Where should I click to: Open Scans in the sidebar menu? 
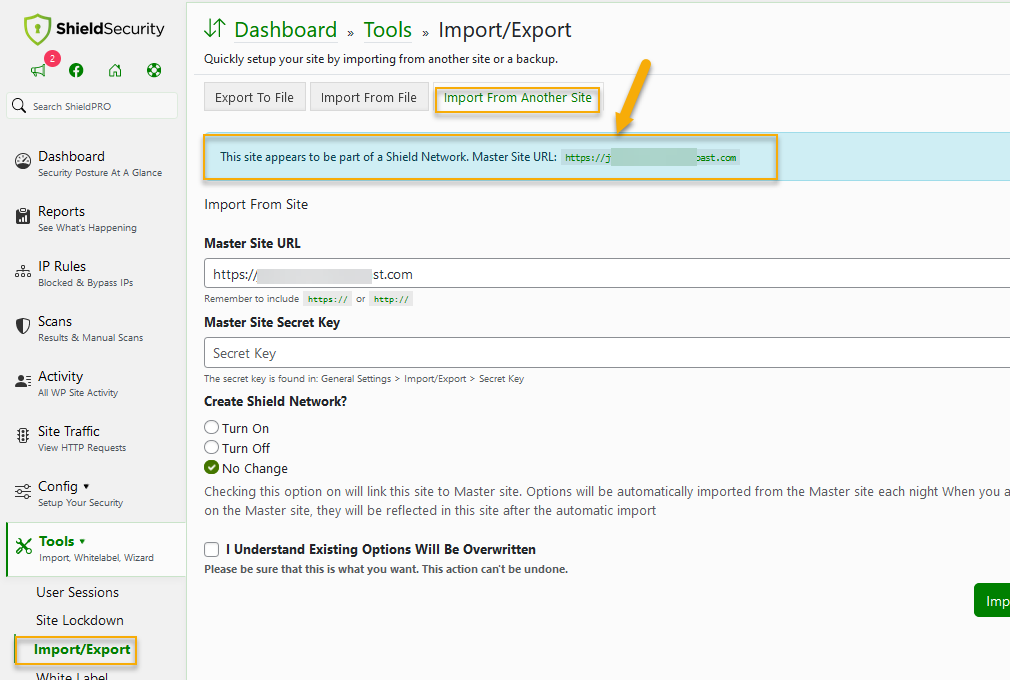(90, 328)
